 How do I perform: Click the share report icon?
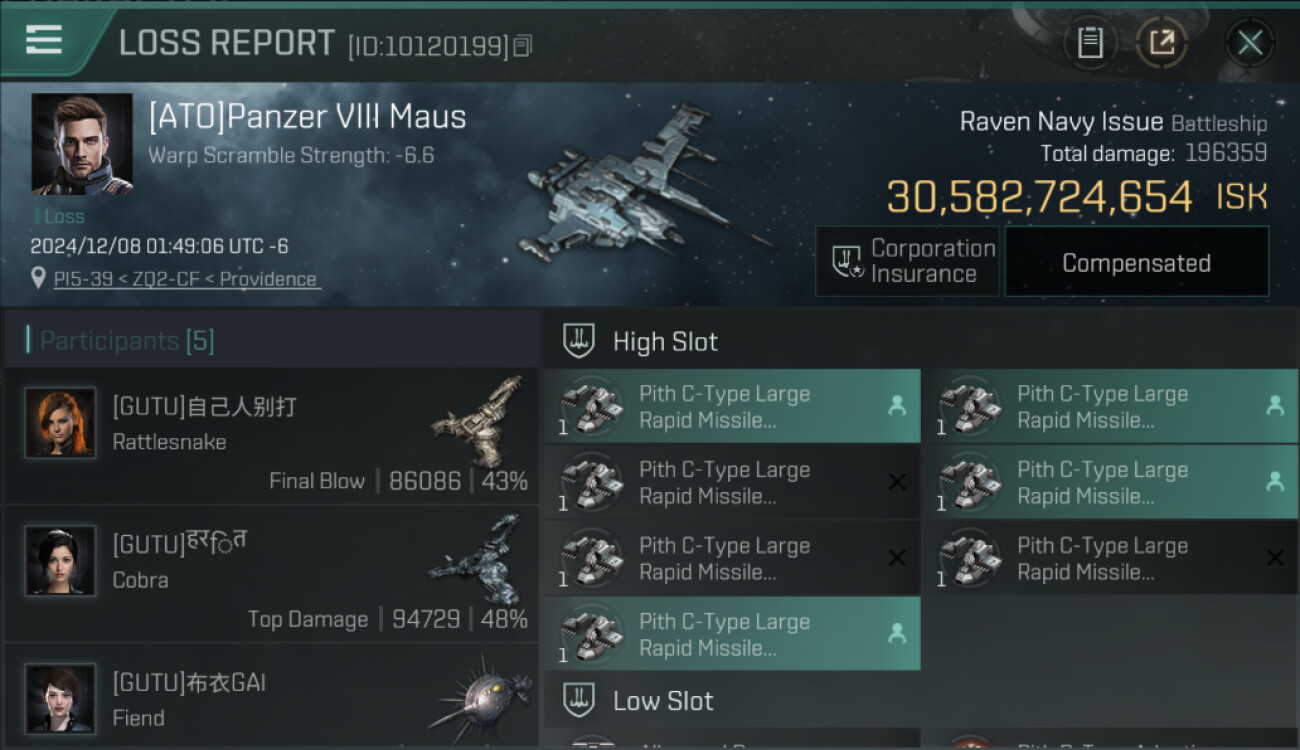pyautogui.click(x=1161, y=43)
